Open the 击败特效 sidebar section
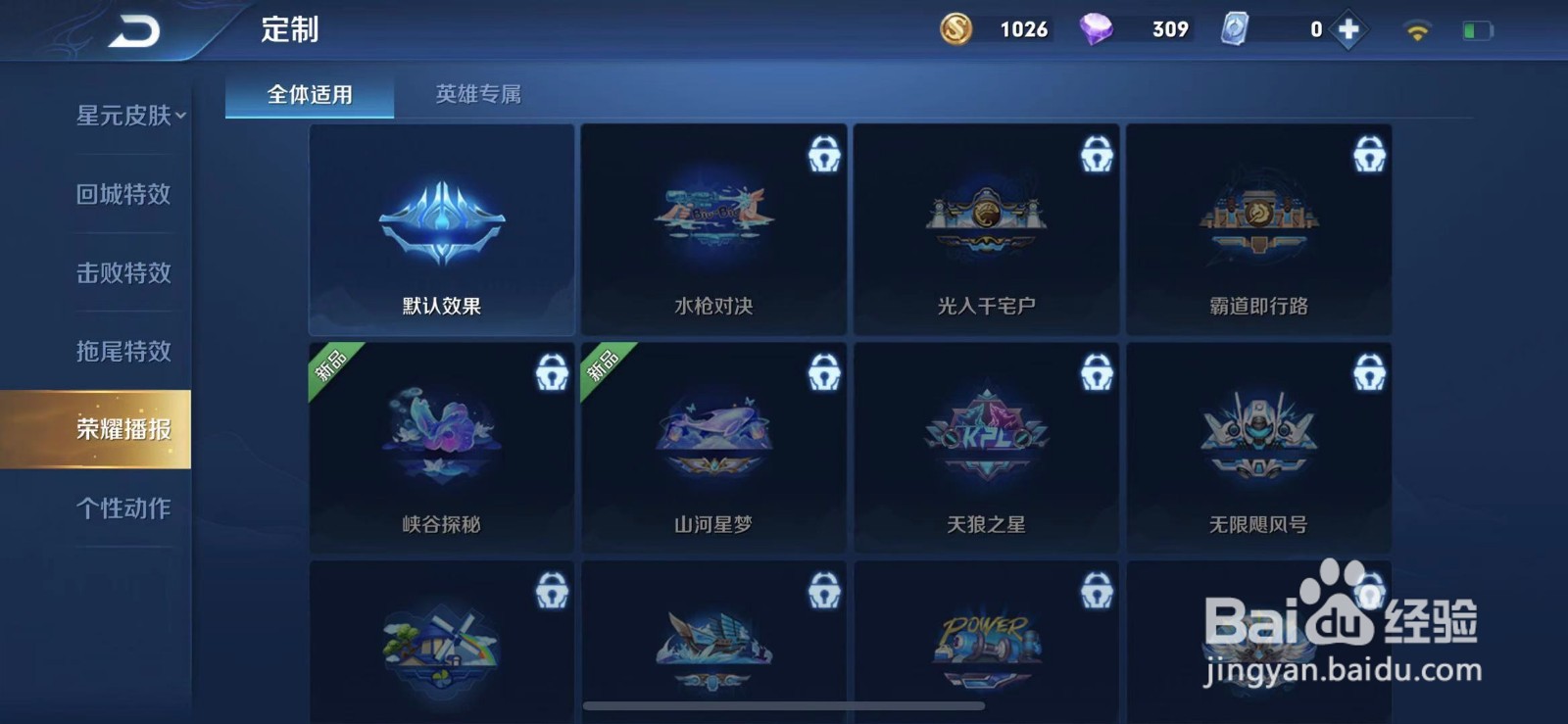Image resolution: width=1568 pixels, height=724 pixels. 123,272
